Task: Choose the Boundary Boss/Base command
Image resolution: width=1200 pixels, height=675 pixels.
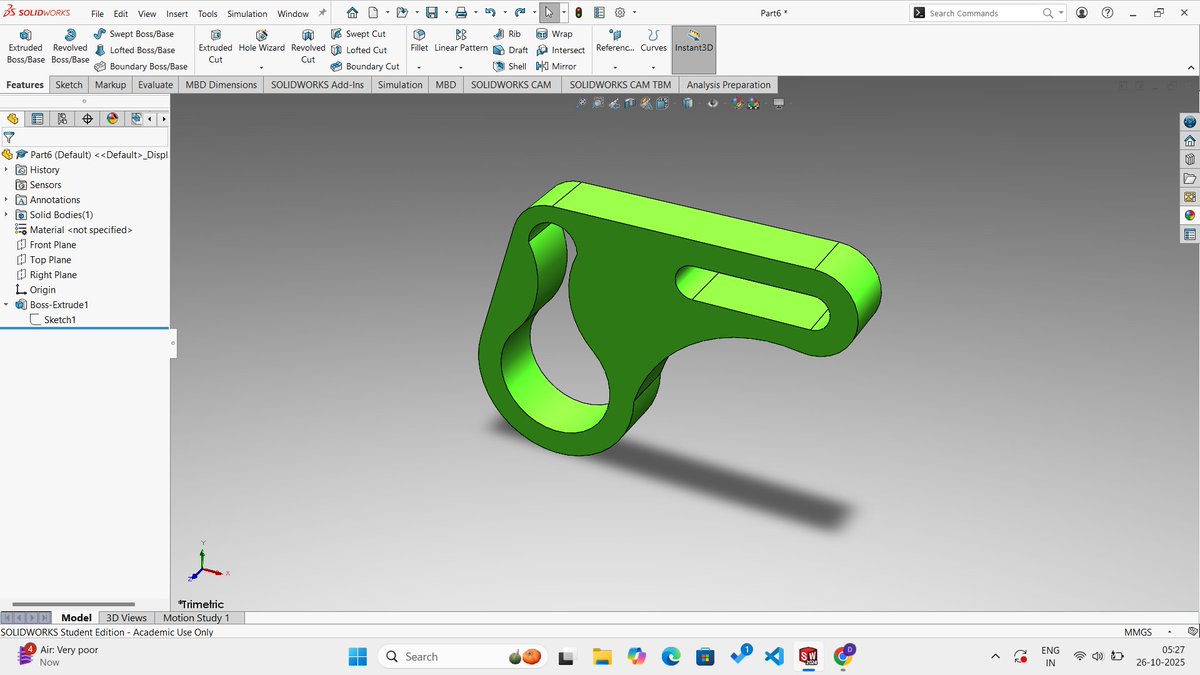Action: [141, 66]
